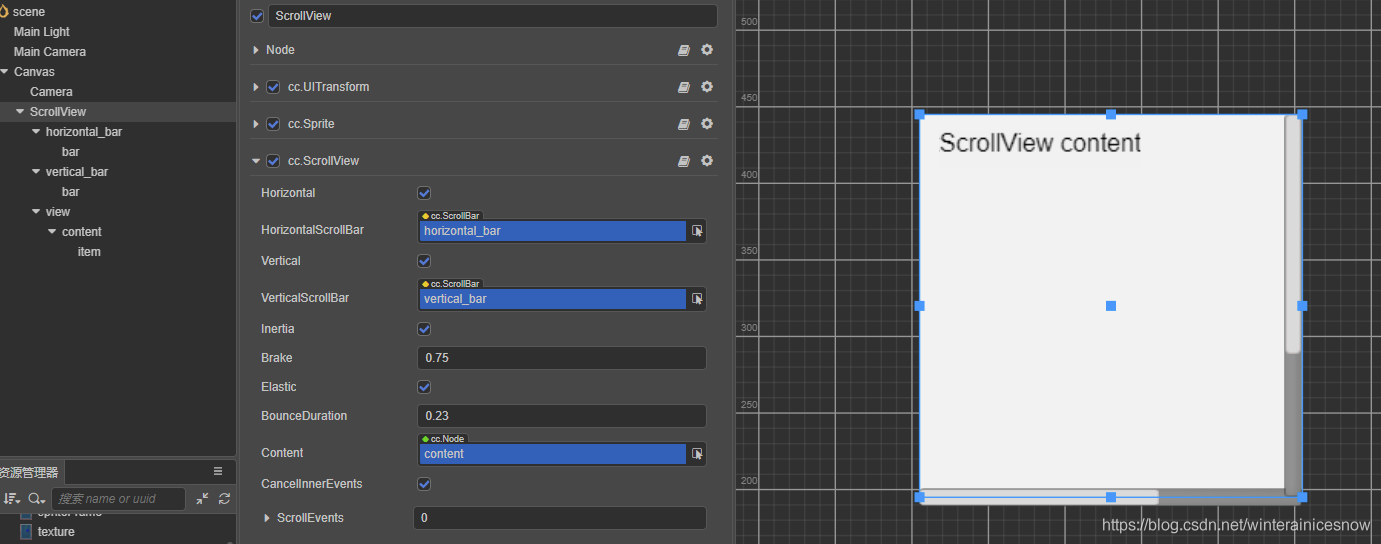Collapse the view node in hierarchy

pos(36,212)
